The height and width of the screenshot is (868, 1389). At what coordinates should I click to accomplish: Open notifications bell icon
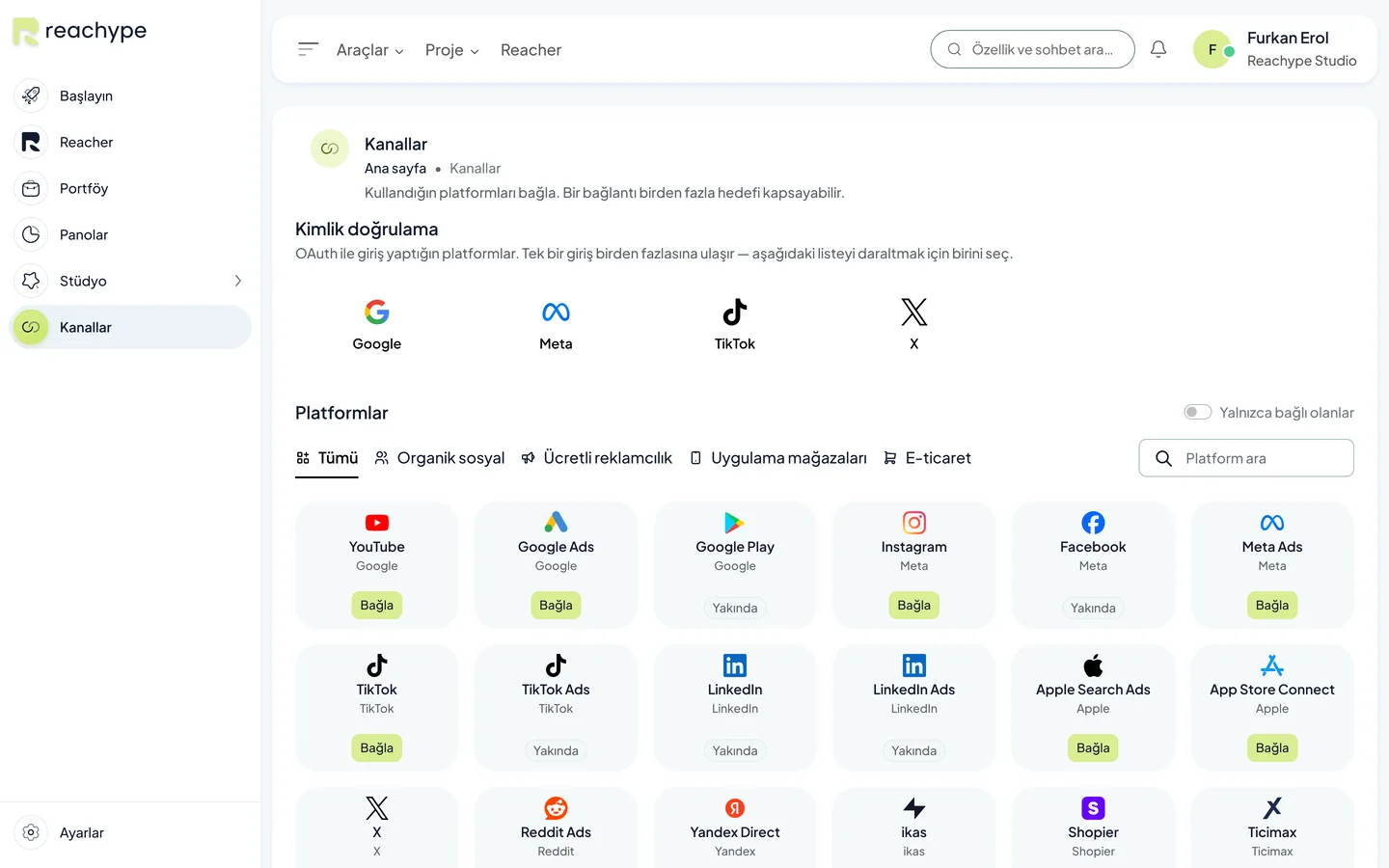[x=1158, y=49]
